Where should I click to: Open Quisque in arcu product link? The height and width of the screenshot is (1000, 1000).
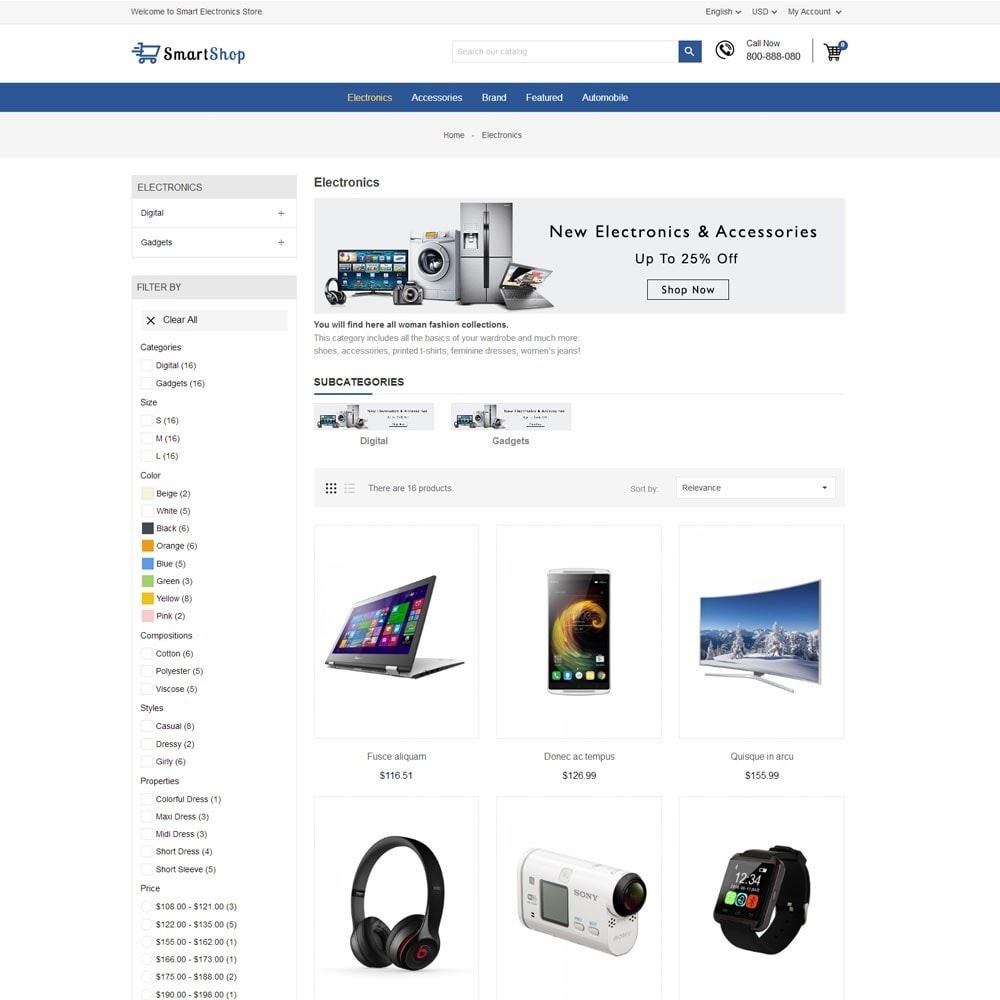coord(761,756)
